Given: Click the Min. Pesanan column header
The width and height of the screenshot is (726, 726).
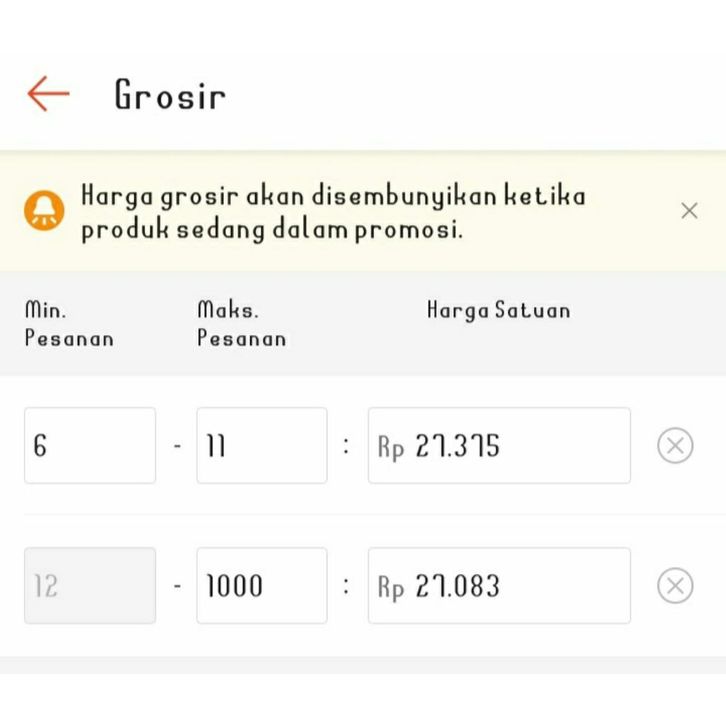Looking at the screenshot, I should 69,324.
